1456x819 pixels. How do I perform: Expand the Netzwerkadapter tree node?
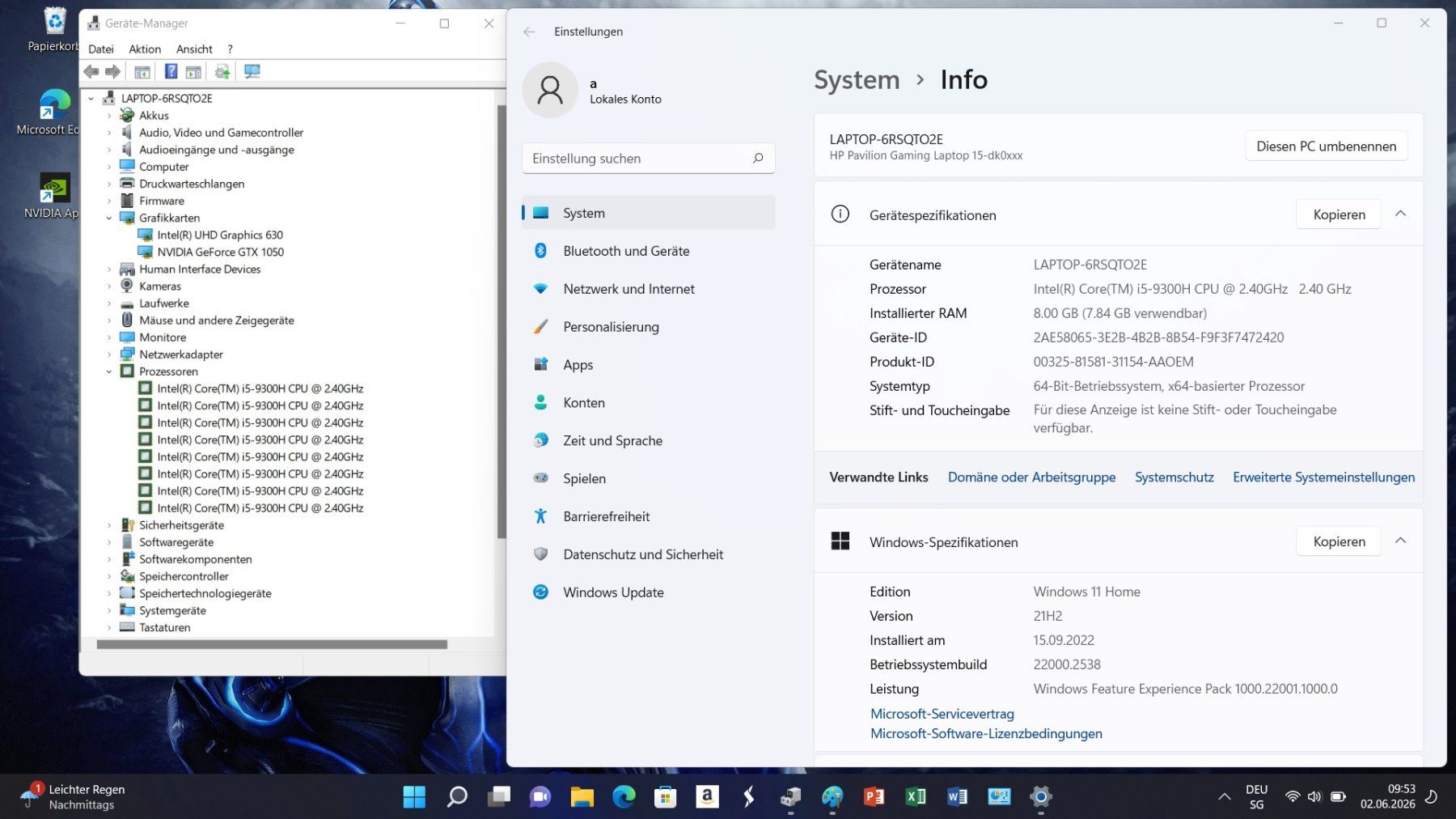[x=109, y=354]
